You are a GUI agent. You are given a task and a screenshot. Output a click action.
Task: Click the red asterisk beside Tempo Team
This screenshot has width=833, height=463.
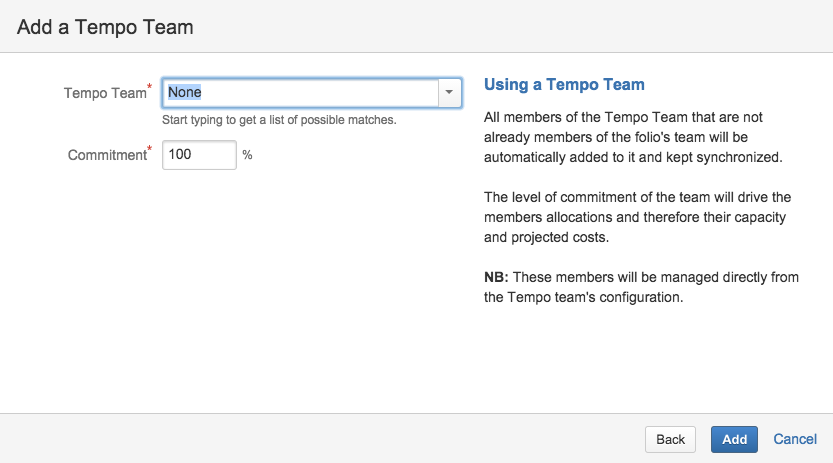pyautogui.click(x=150, y=88)
